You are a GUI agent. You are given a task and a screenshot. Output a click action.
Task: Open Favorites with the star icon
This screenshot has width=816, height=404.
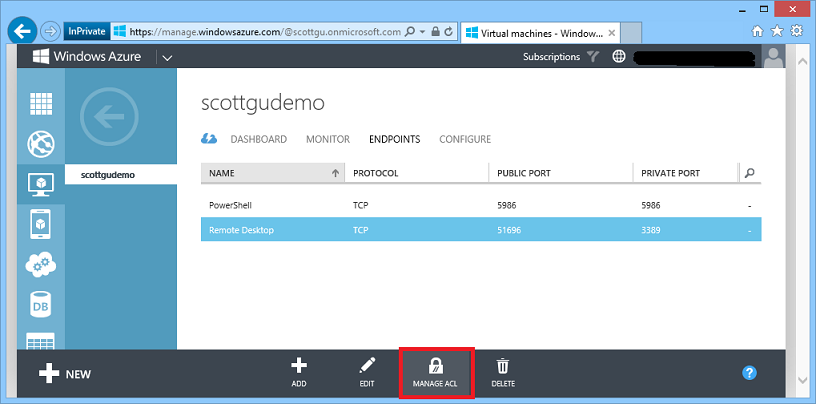[777, 31]
